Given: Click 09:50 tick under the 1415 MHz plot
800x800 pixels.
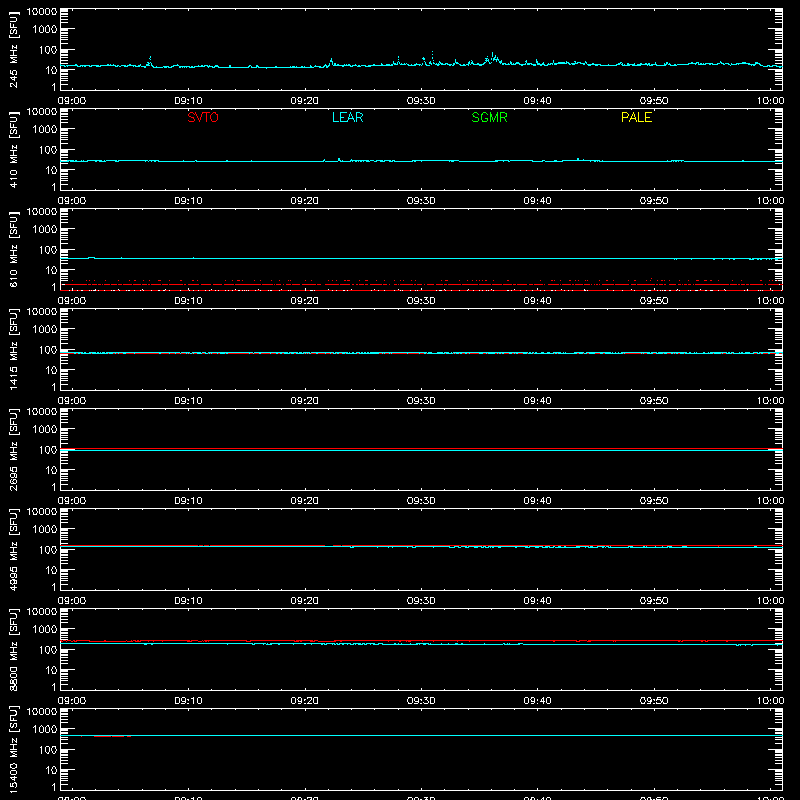Looking at the screenshot, I should [654, 401].
